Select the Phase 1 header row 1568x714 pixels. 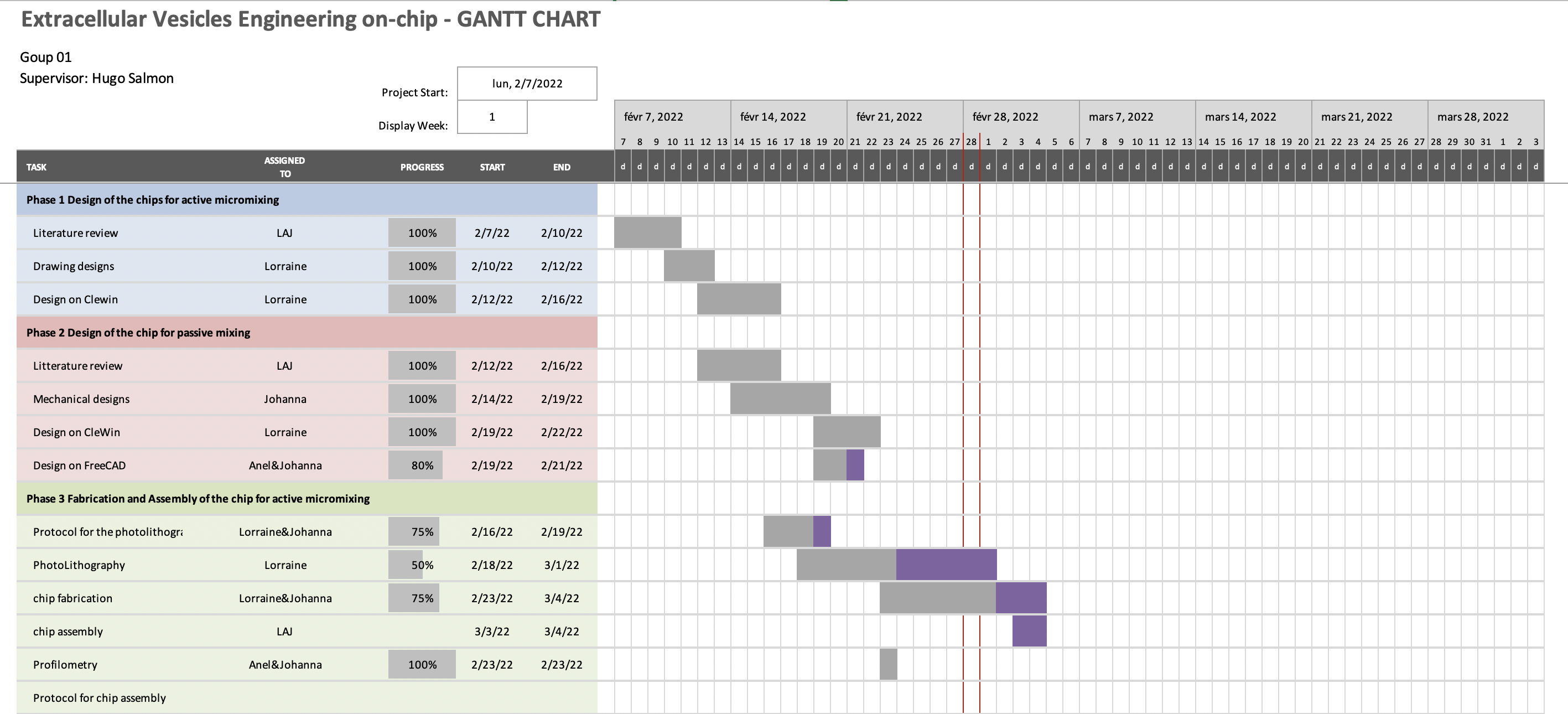pos(307,200)
